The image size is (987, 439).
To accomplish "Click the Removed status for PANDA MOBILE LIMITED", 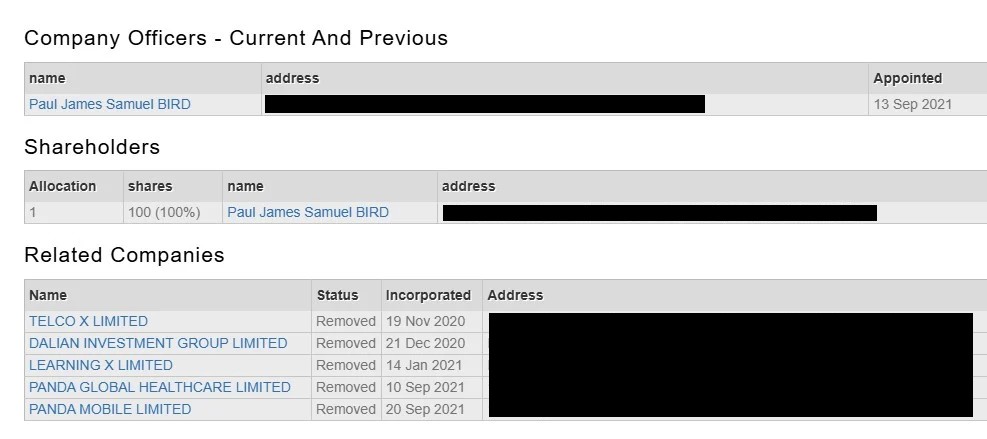I will (x=346, y=409).
